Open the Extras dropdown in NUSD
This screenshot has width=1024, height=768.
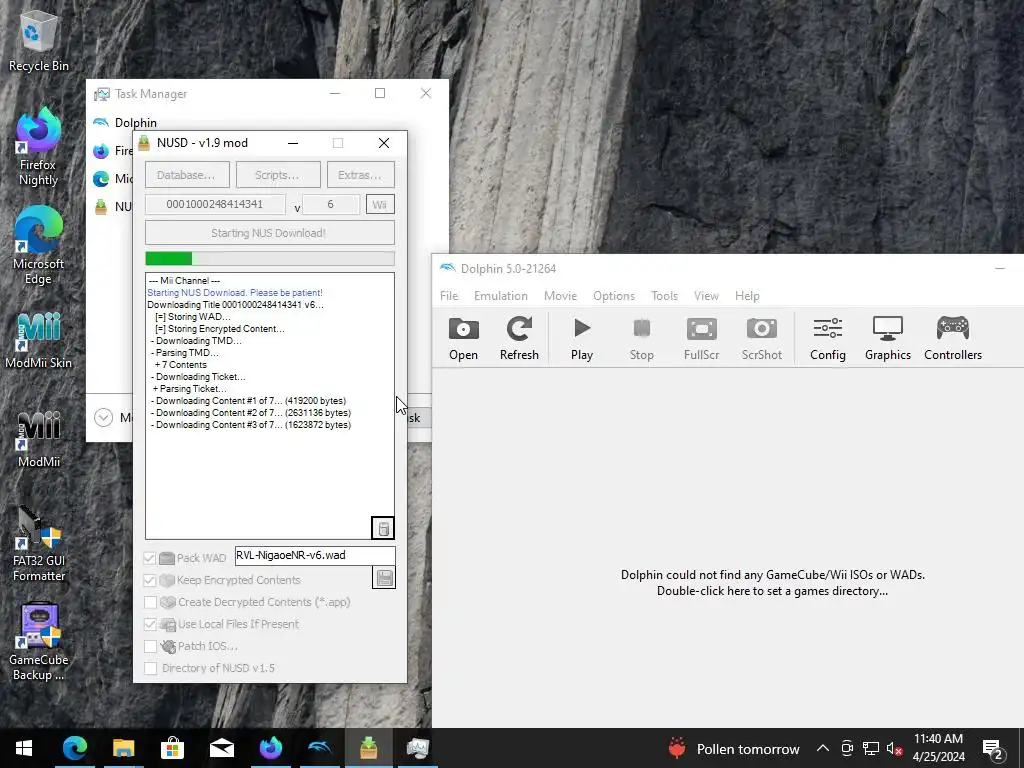[x=360, y=175]
